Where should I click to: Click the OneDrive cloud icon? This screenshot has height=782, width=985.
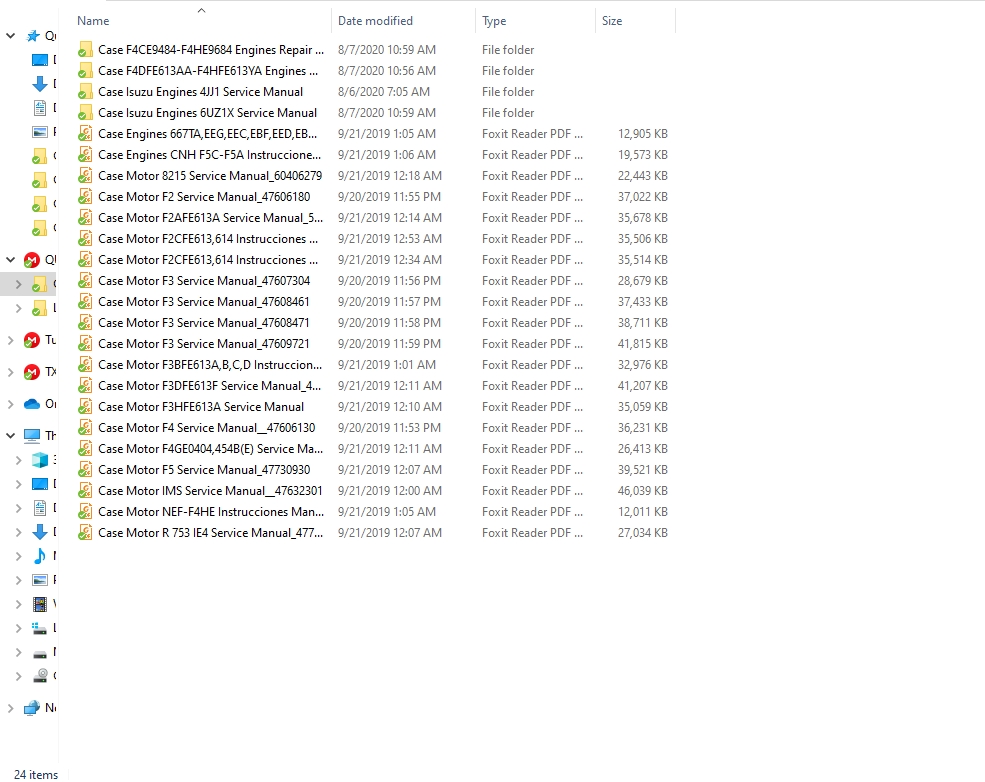[x=32, y=404]
